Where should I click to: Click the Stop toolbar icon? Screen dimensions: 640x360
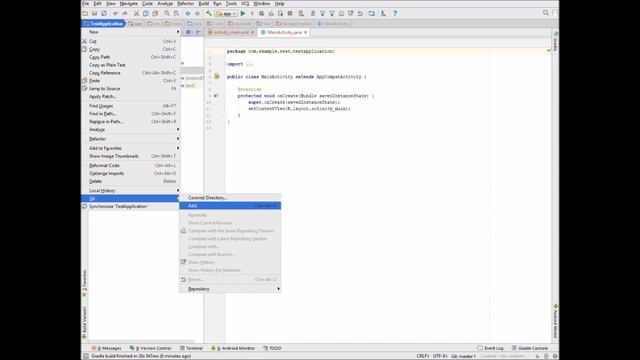[x=290, y=13]
